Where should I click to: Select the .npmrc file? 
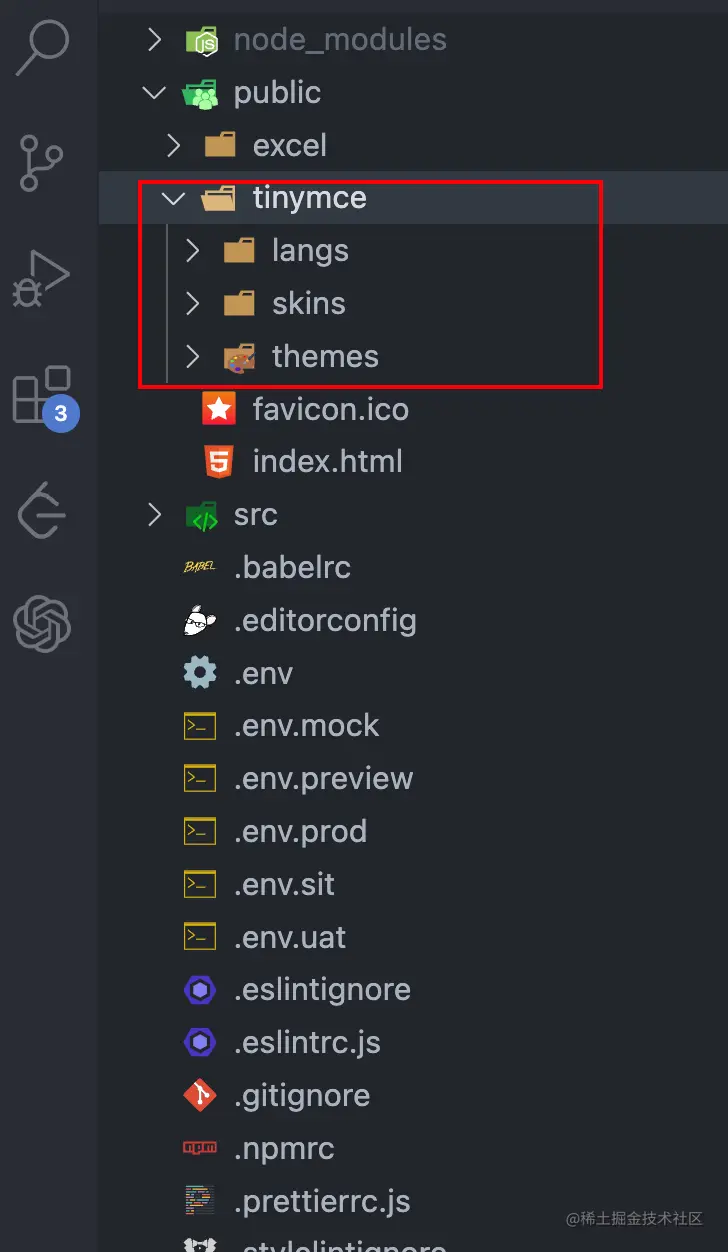[284, 1149]
